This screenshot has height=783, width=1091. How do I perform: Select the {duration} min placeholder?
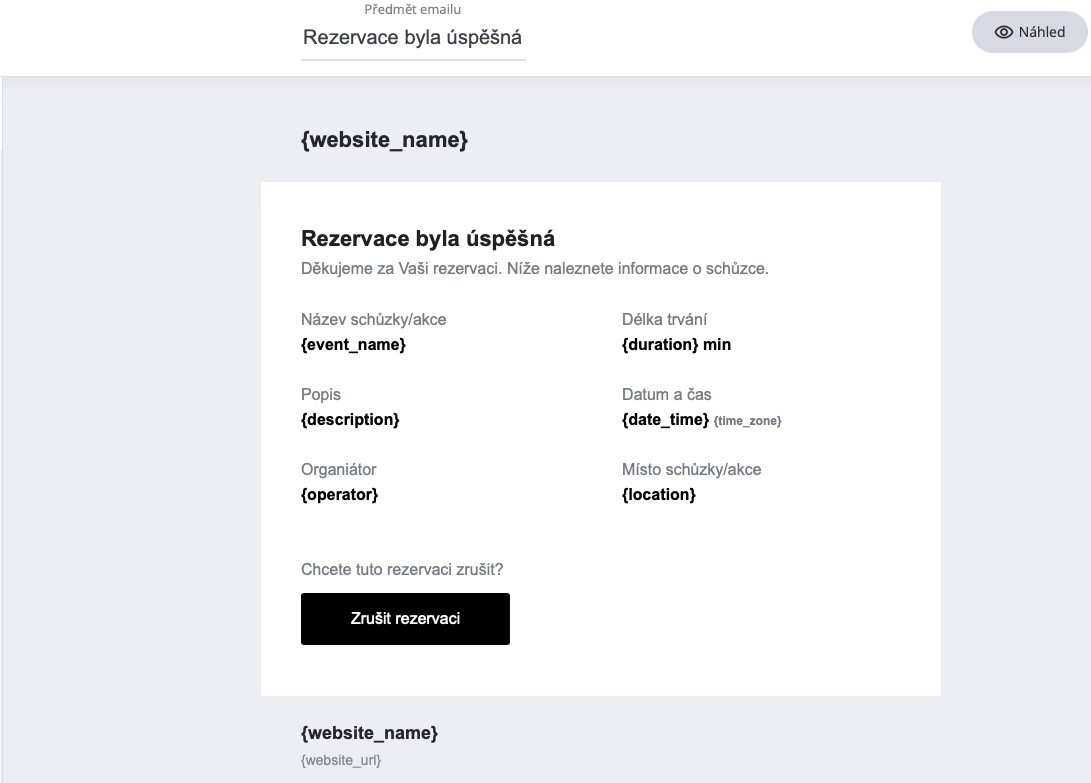point(676,345)
